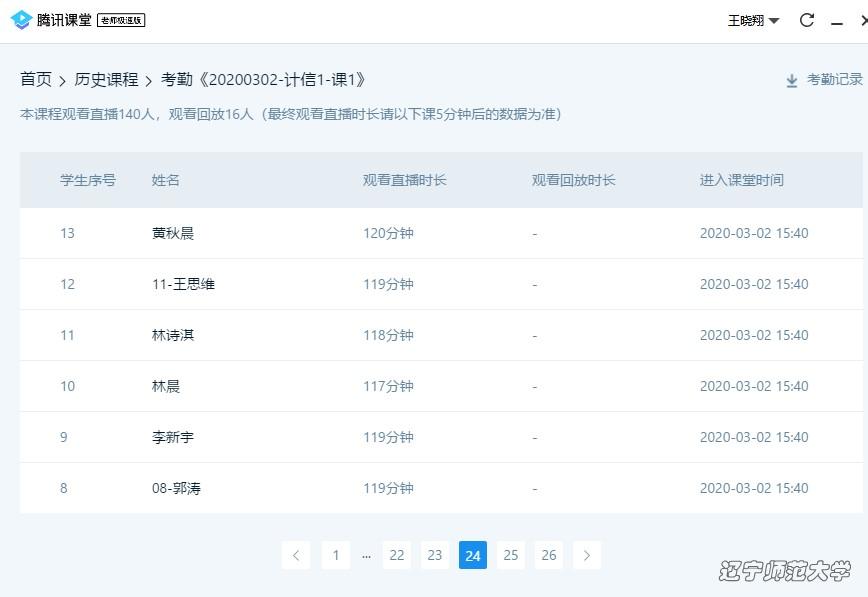This screenshot has width=868, height=597.
Task: Go to previous page with left arrow
Action: click(x=296, y=555)
